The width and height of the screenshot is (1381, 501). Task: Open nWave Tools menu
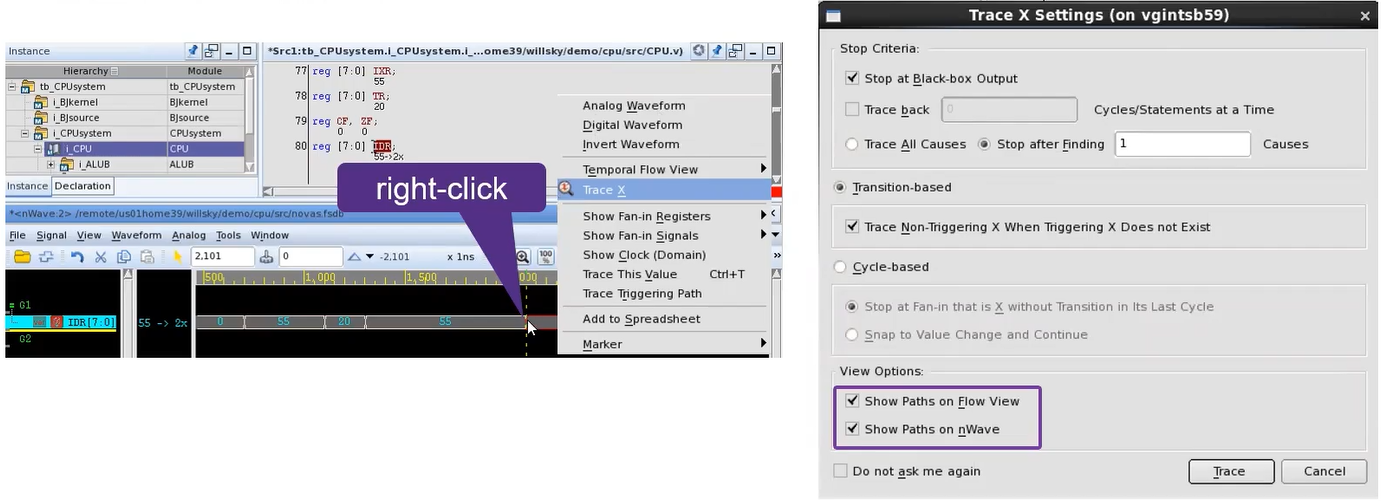(228, 235)
